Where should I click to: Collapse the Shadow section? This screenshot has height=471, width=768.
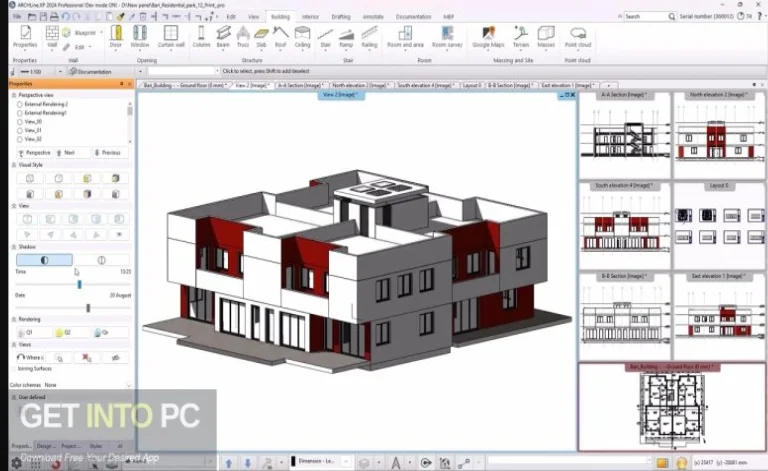click(x=12, y=246)
